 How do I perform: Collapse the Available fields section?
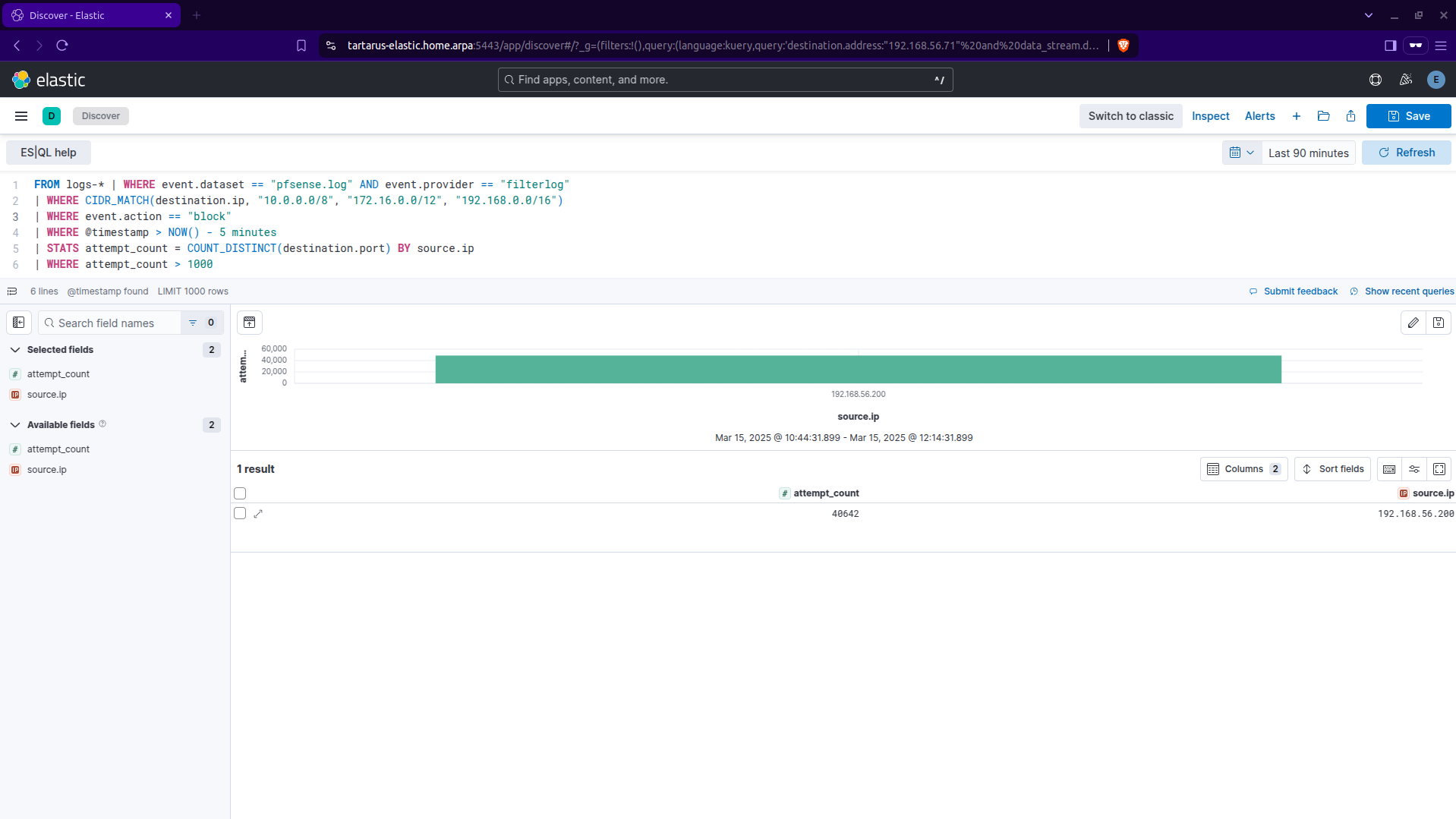click(15, 425)
